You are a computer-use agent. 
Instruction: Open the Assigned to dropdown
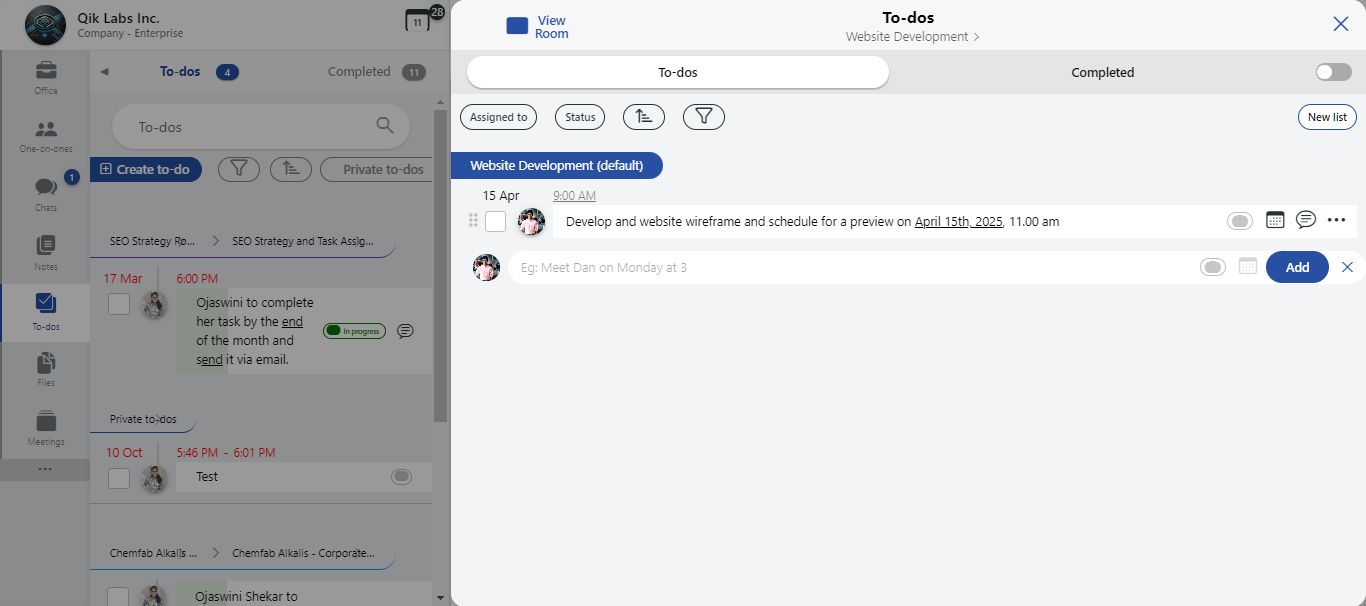(x=498, y=117)
